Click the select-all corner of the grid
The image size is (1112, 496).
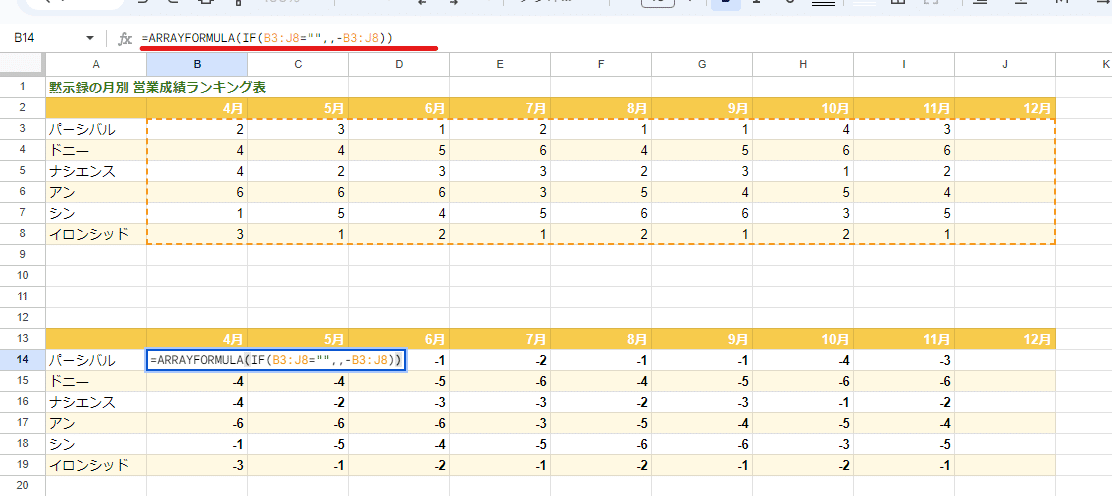tap(23, 65)
